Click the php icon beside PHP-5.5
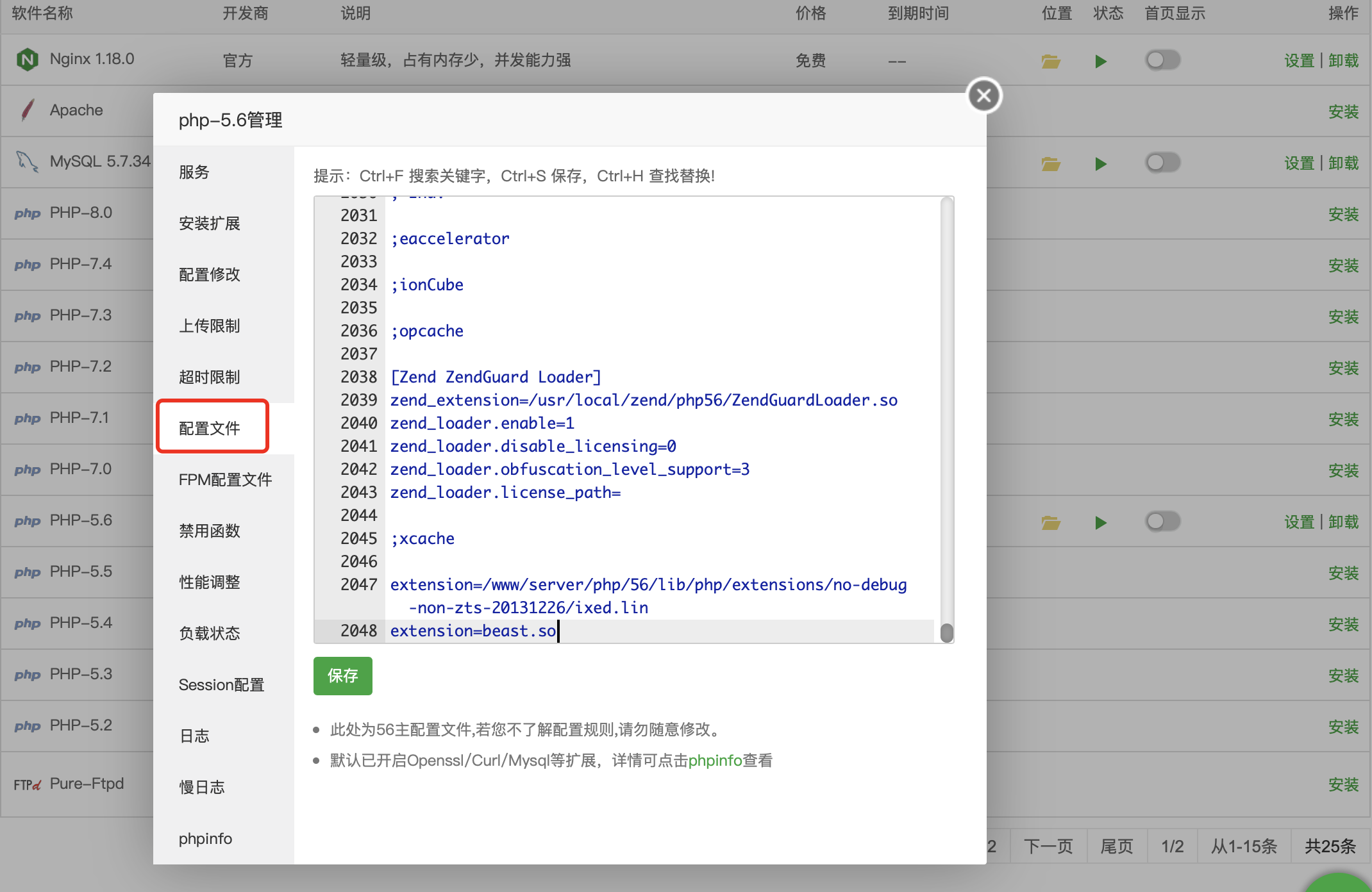The width and height of the screenshot is (1372, 892). pyautogui.click(x=28, y=572)
